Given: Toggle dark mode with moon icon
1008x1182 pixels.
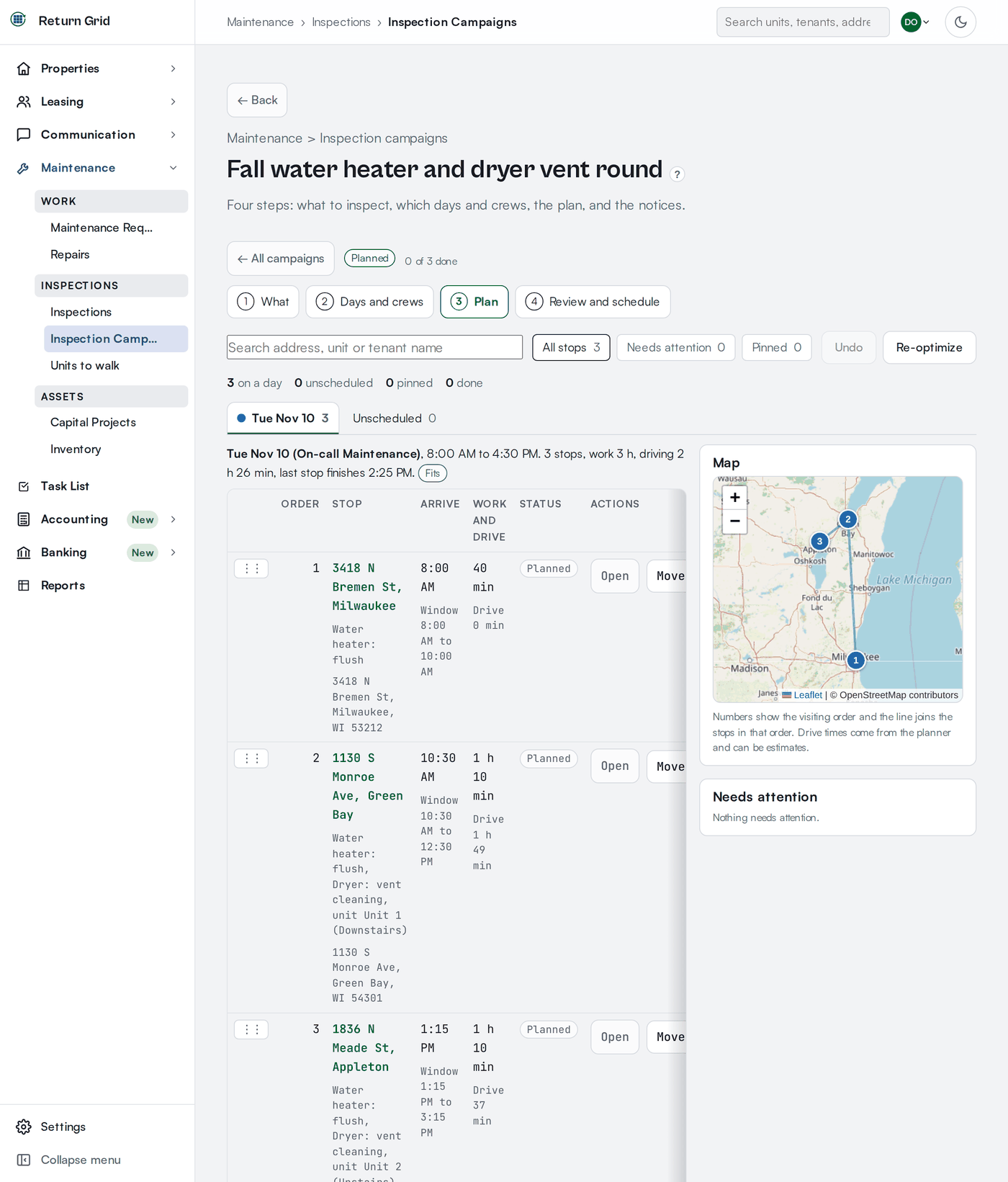Looking at the screenshot, I should click(960, 22).
